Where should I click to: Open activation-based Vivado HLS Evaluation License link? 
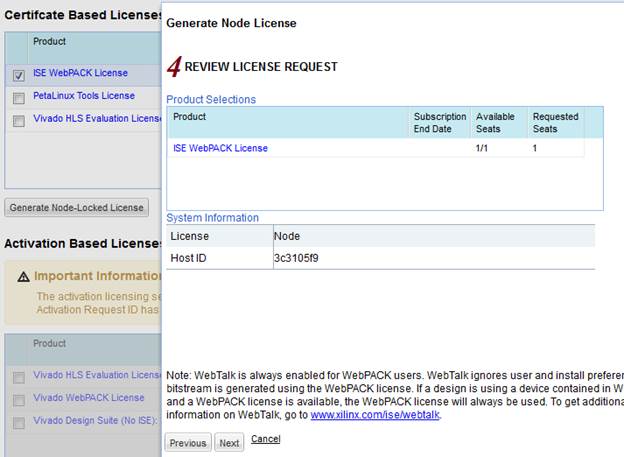click(x=97, y=375)
